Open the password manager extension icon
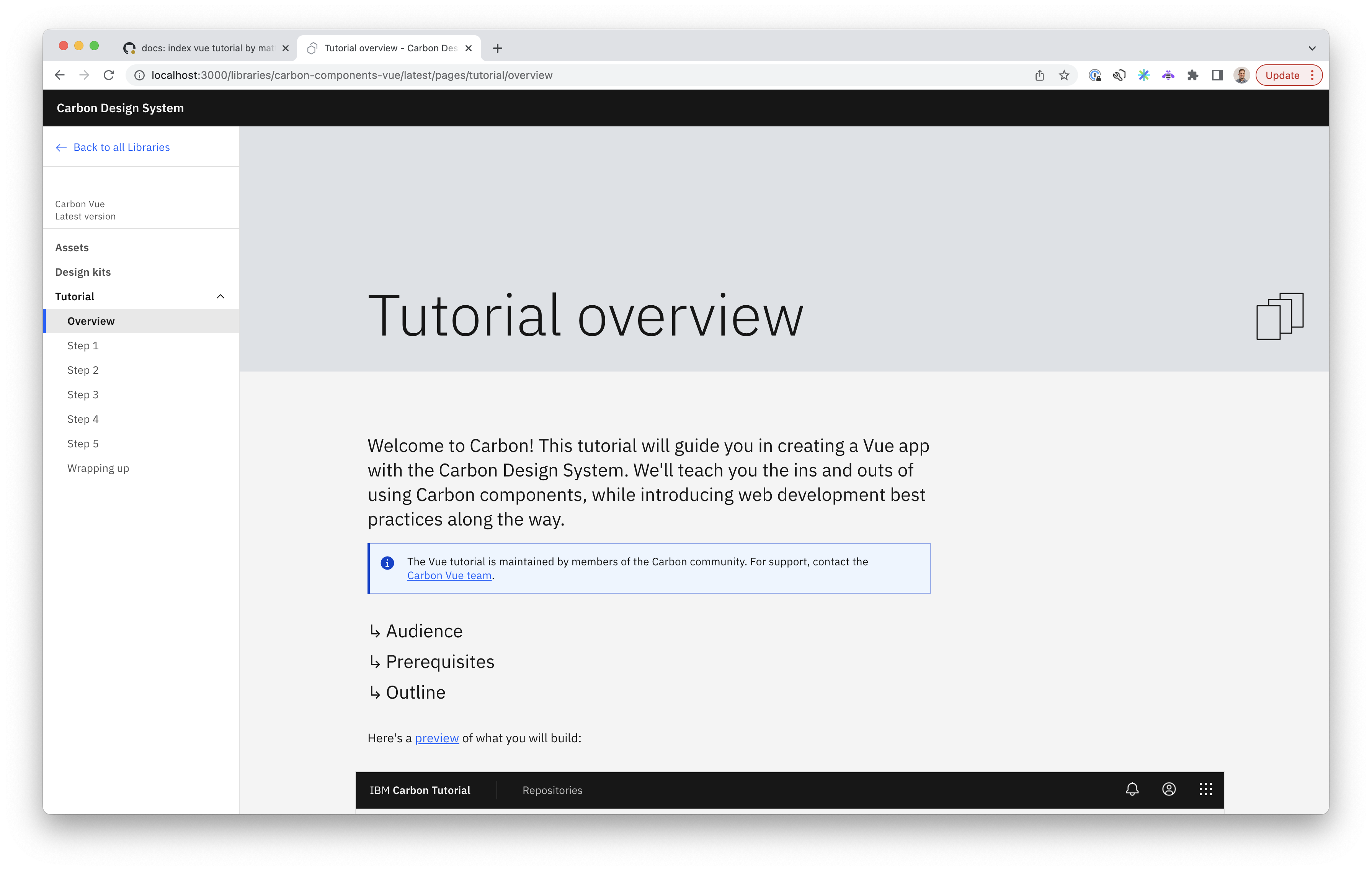 (1094, 75)
